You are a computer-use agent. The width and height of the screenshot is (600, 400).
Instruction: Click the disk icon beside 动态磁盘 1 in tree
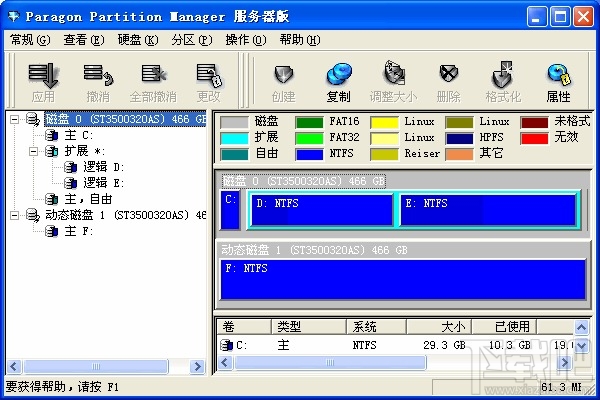click(x=33, y=215)
